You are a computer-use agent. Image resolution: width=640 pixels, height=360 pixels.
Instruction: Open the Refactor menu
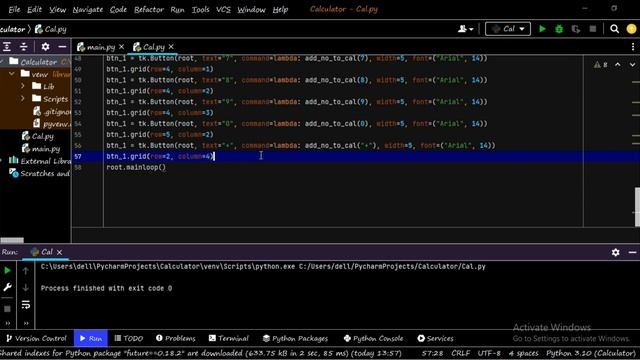click(x=149, y=9)
